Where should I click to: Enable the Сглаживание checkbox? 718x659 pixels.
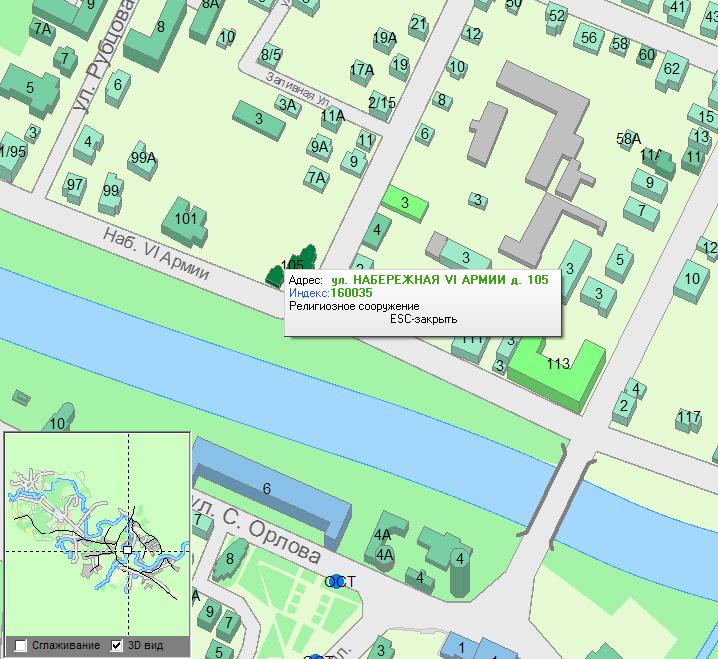coord(21,645)
